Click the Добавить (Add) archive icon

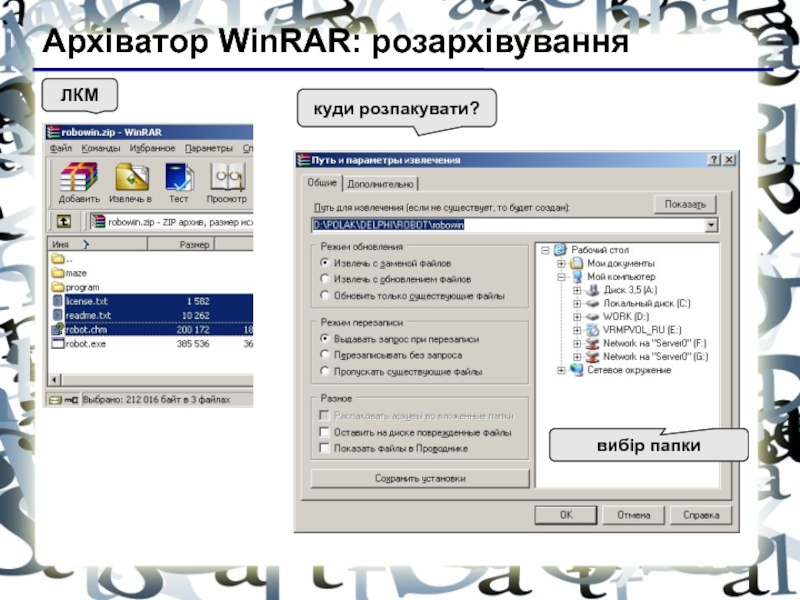(79, 177)
